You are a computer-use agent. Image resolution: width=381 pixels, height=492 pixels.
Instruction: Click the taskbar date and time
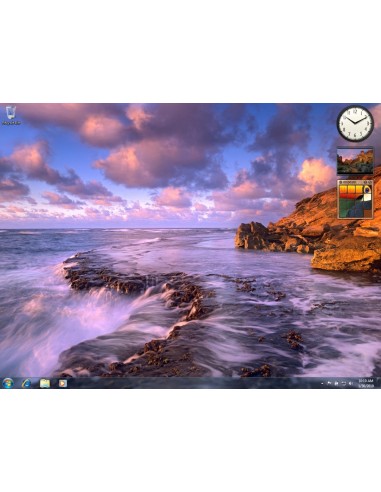click(366, 383)
